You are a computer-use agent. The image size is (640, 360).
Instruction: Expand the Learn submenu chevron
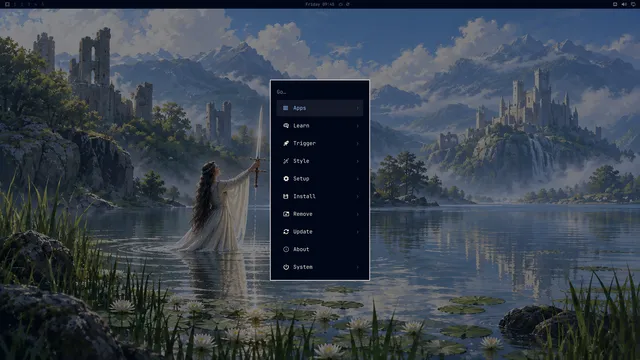coord(358,126)
